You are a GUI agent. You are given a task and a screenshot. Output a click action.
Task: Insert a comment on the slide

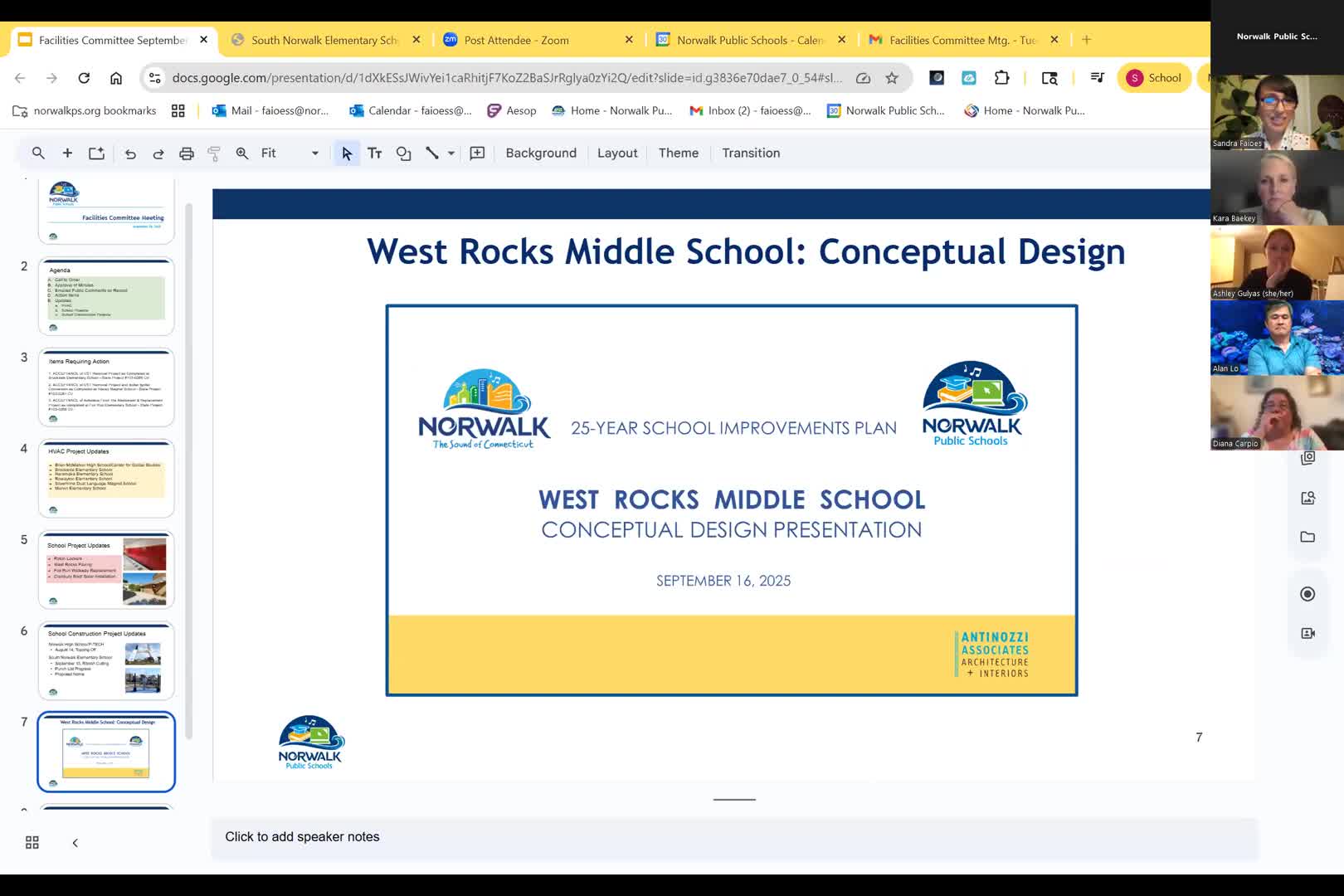[x=477, y=153]
